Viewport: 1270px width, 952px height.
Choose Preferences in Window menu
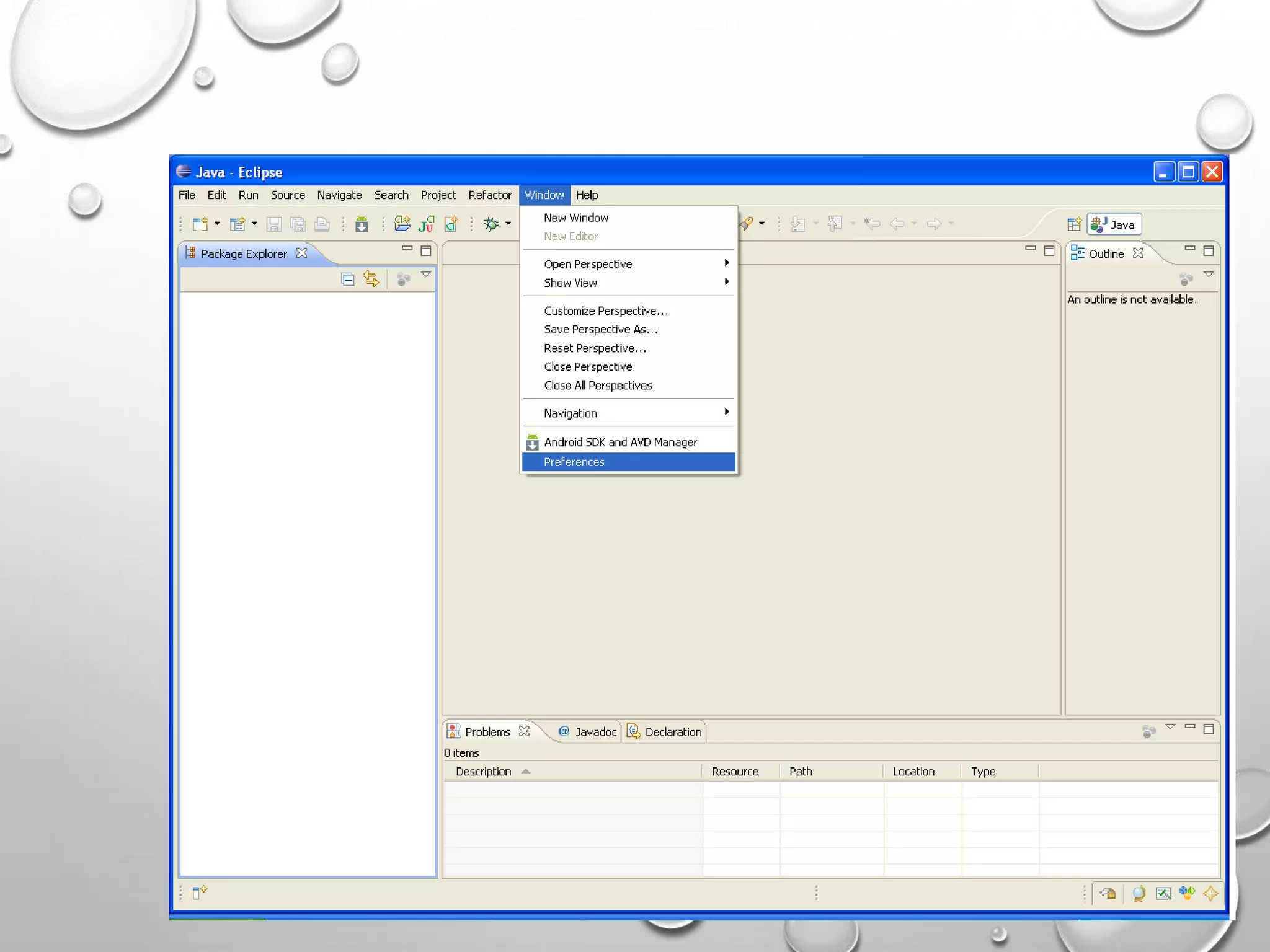point(629,462)
